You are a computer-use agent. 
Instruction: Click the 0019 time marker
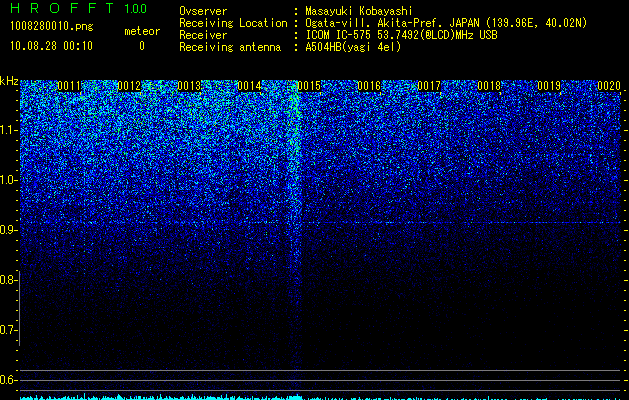tap(549, 86)
